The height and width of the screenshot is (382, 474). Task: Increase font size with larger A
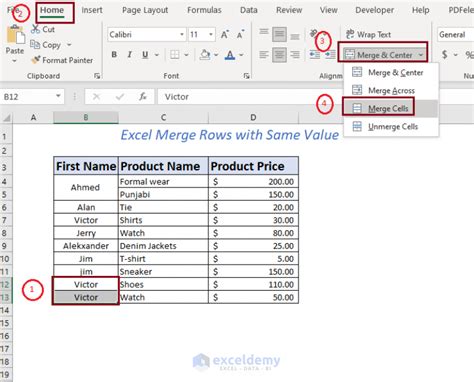click(x=225, y=34)
